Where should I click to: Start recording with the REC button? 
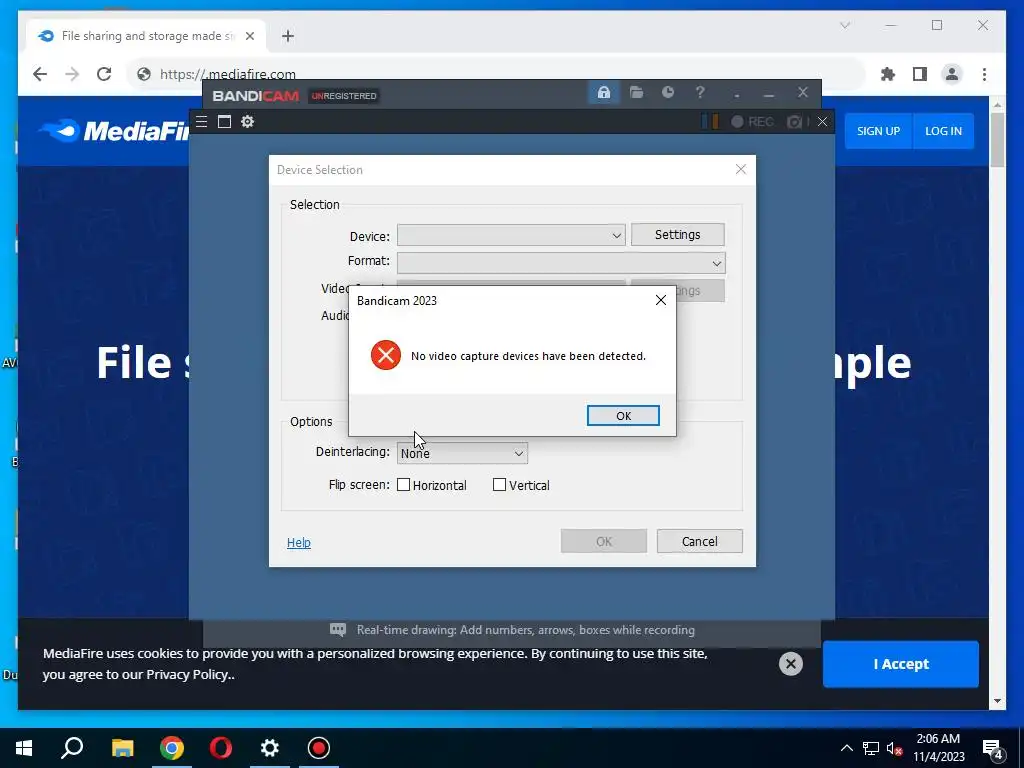pyautogui.click(x=752, y=122)
